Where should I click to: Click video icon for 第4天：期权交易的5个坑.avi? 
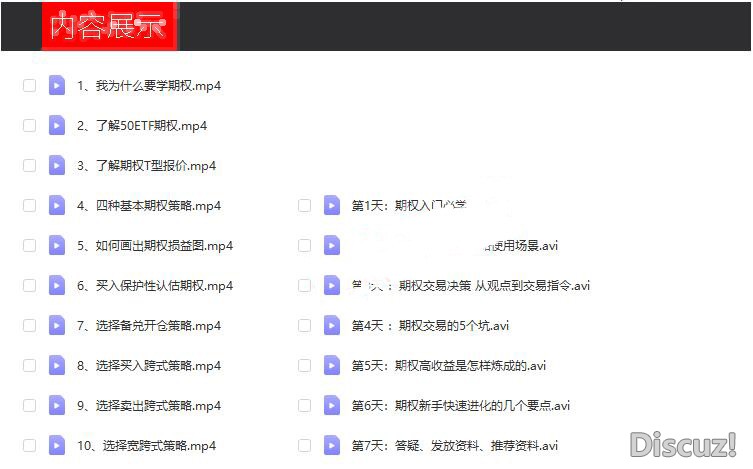[332, 325]
